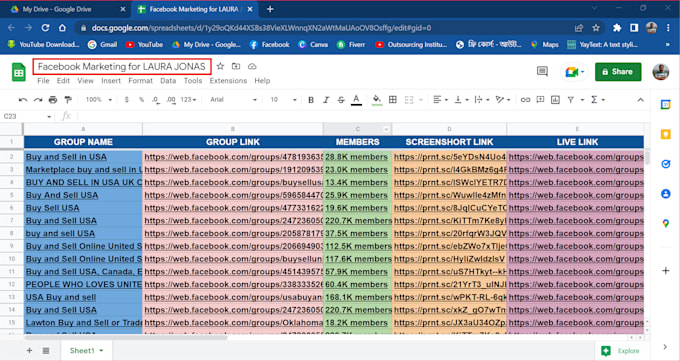Click the Move to folder icon
Screen dimensions: 680x361
(x=236, y=66)
